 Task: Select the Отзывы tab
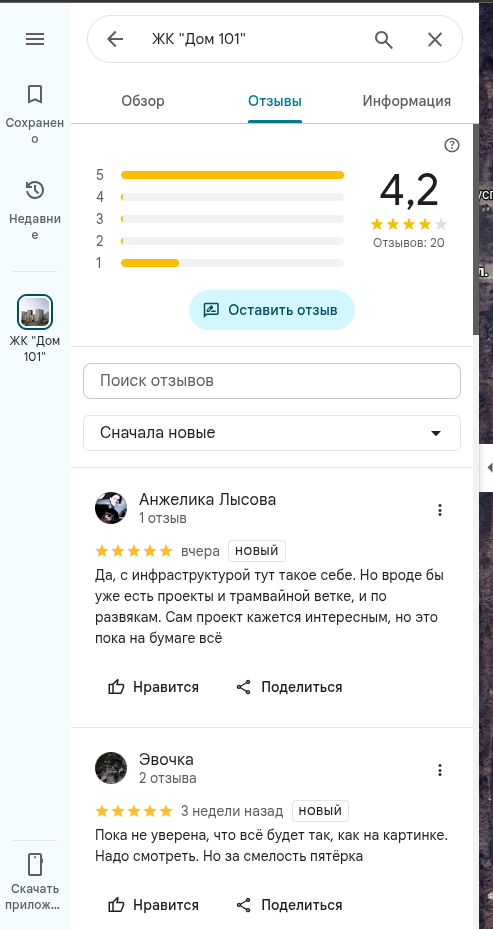point(275,101)
